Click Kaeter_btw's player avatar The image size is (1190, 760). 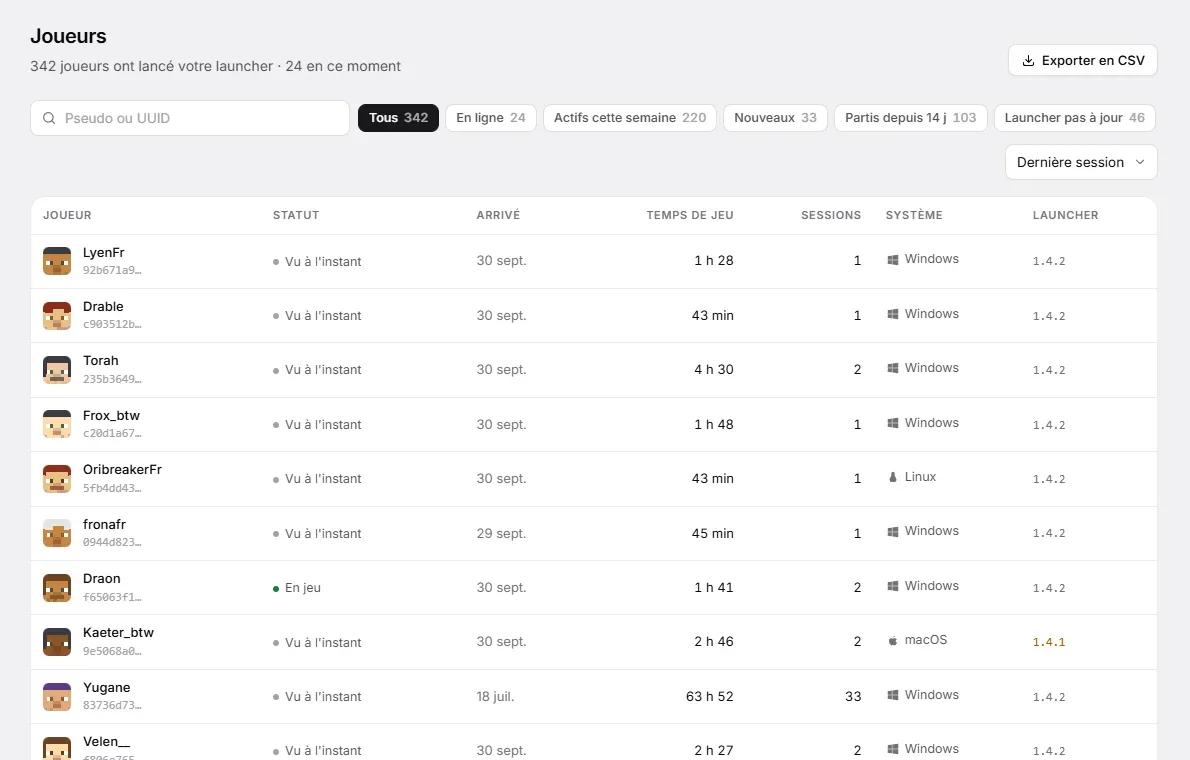57,642
